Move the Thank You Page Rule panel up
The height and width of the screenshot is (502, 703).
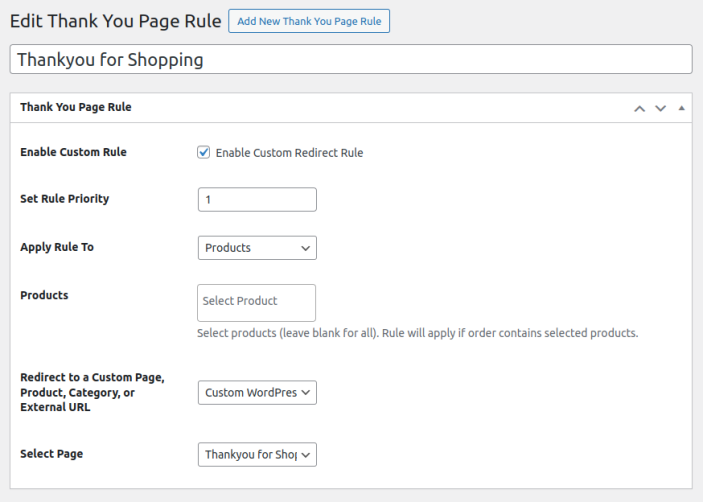click(x=640, y=108)
